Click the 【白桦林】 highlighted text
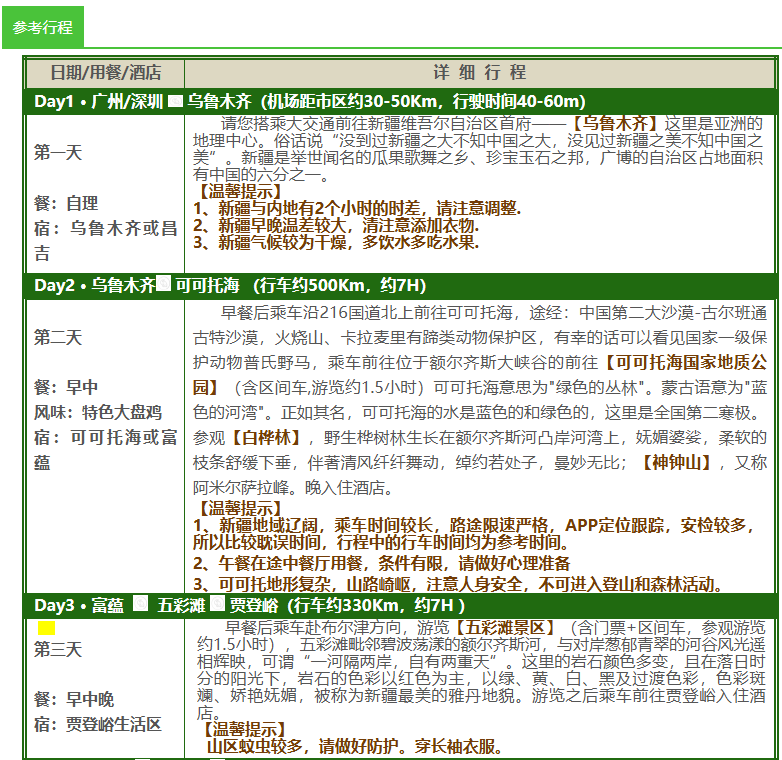This screenshot has width=782, height=760. pyautogui.click(x=266, y=438)
